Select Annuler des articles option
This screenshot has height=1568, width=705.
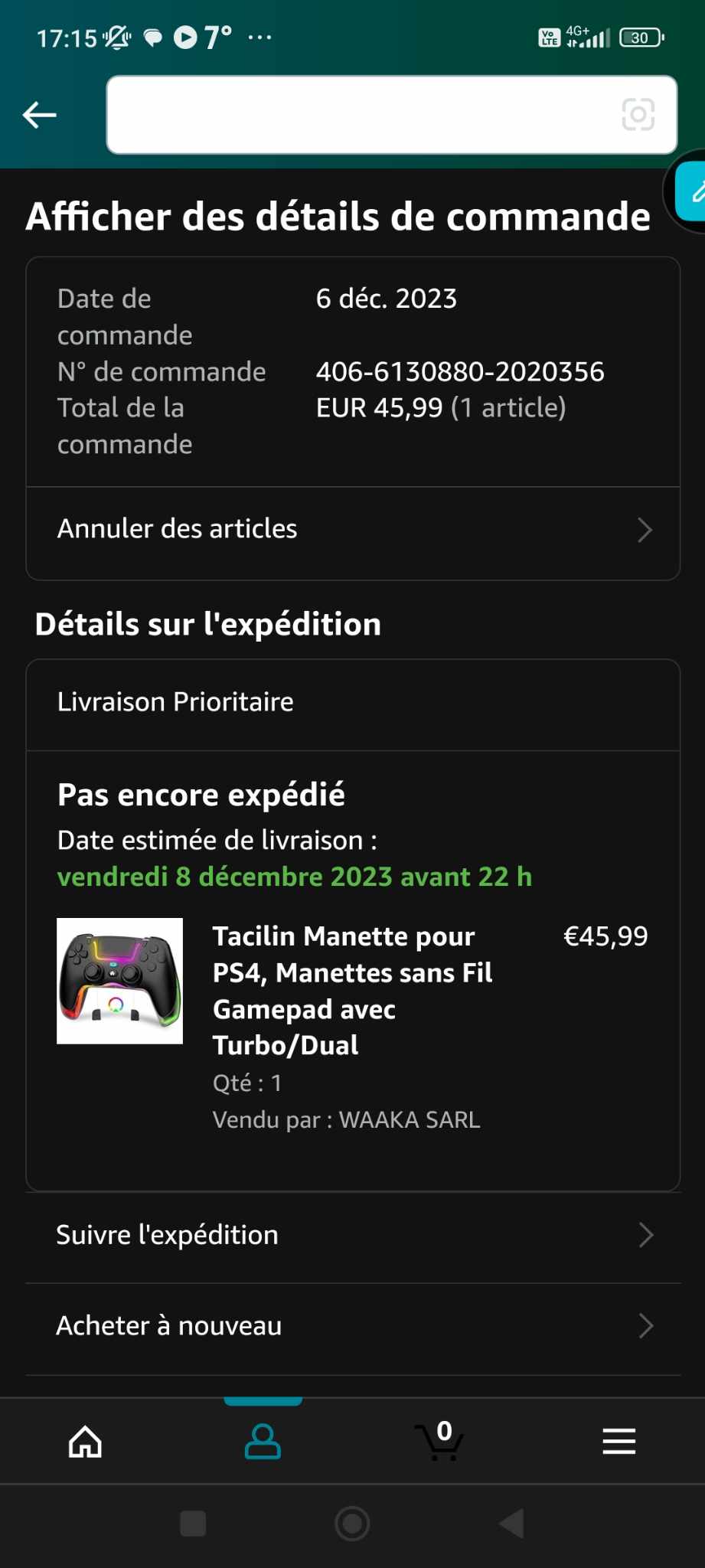click(178, 529)
